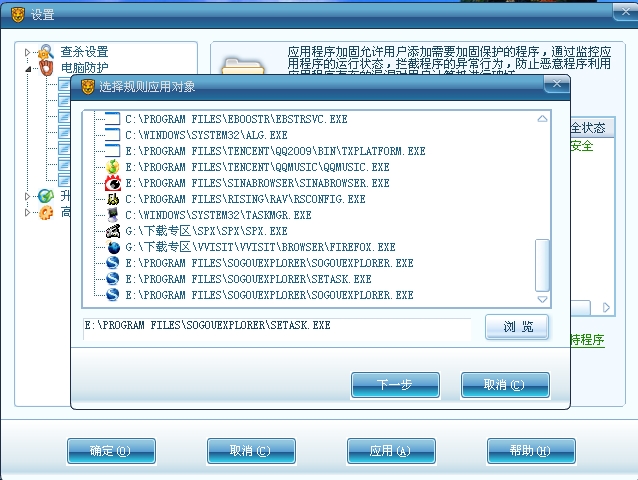Image resolution: width=638 pixels, height=480 pixels.
Task: Click 确定(O) in the Settings window
Action: tap(111, 451)
